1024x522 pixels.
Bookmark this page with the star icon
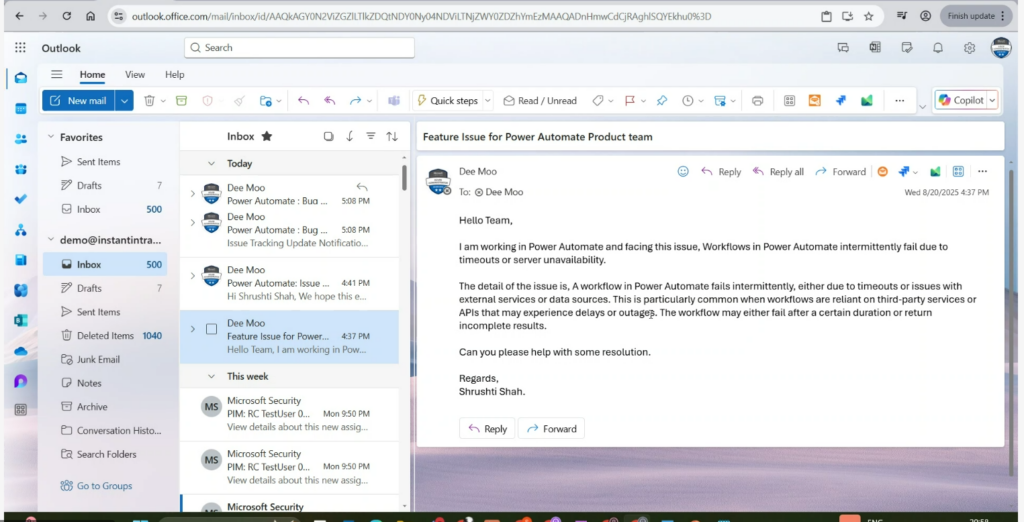click(869, 16)
